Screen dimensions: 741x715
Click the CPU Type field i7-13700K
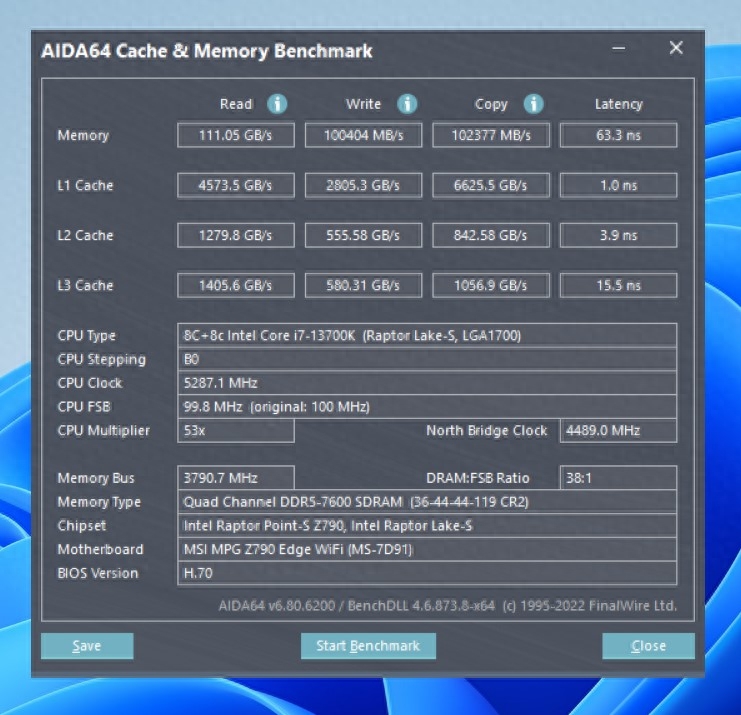(427, 336)
